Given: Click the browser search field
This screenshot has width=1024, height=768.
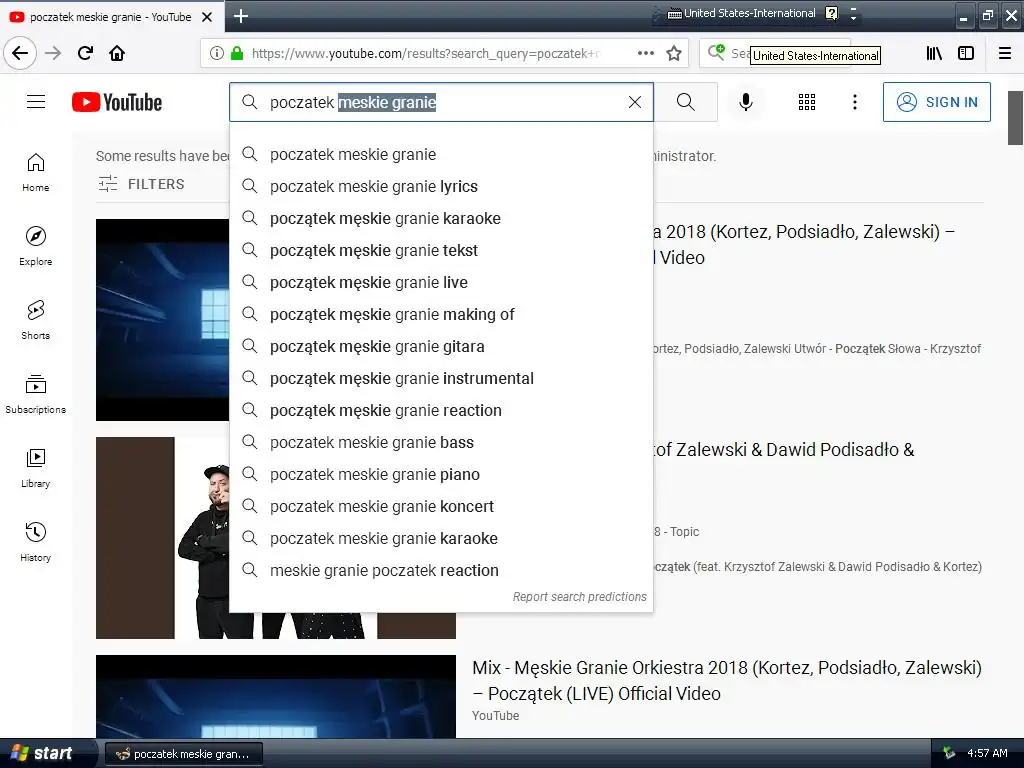Looking at the screenshot, I should (x=775, y=53).
